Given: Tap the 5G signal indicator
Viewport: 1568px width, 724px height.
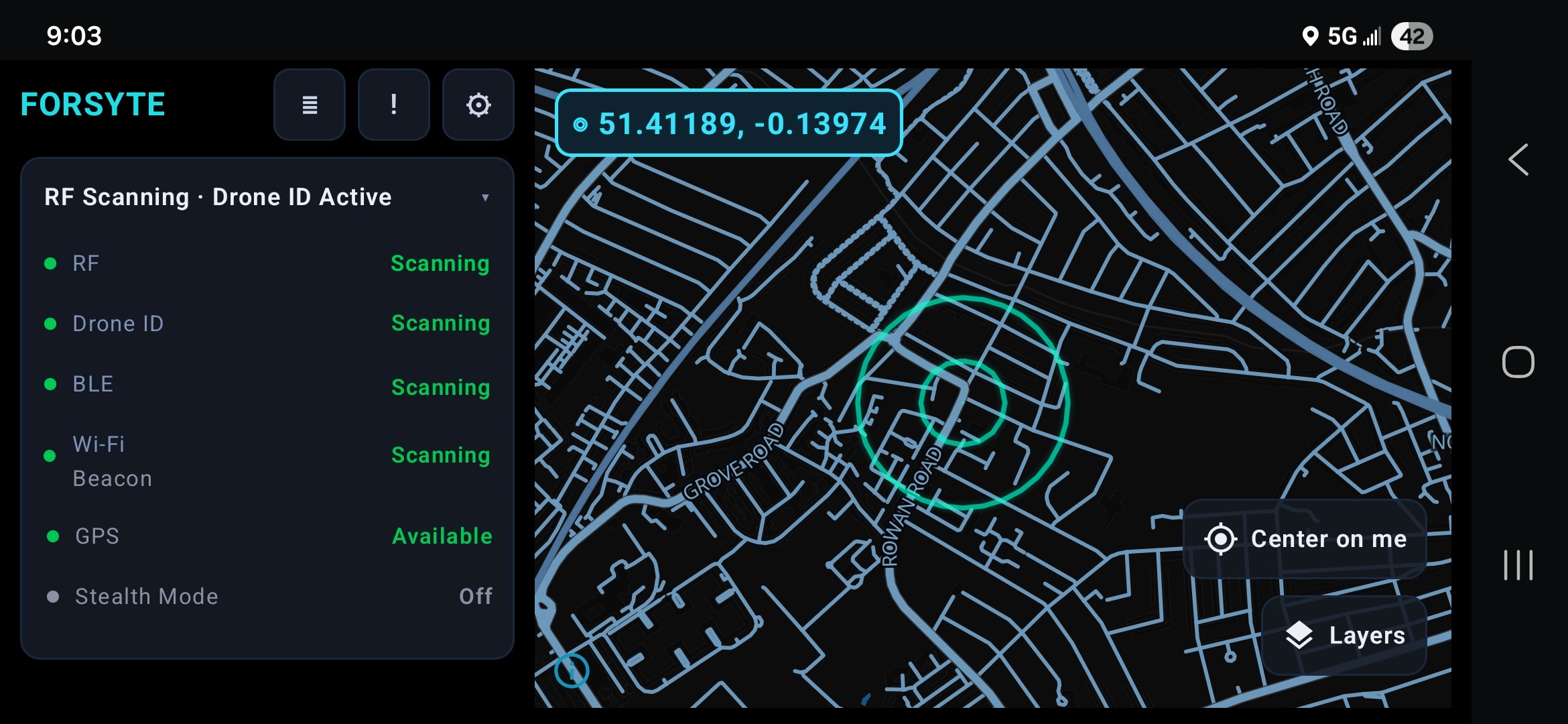Looking at the screenshot, I should (x=1354, y=36).
